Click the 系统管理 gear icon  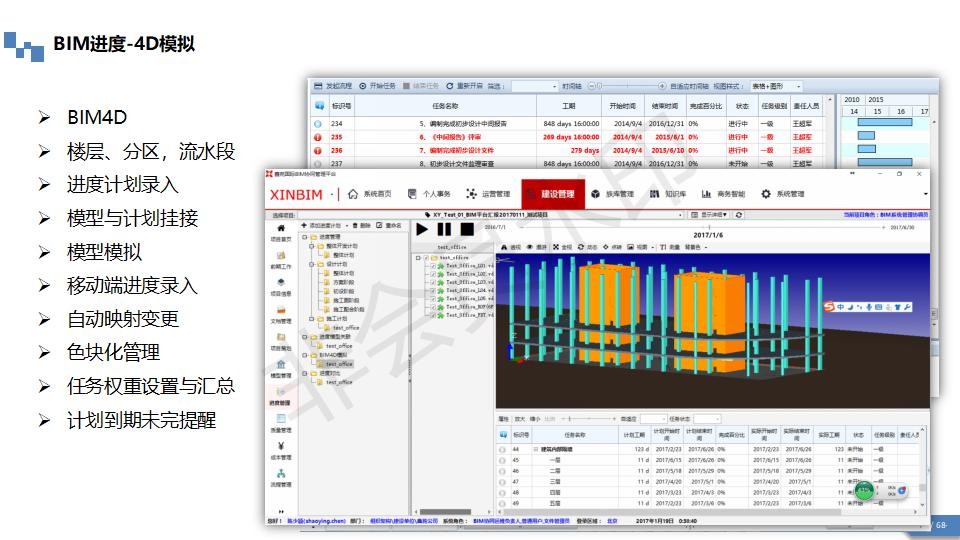click(765, 194)
